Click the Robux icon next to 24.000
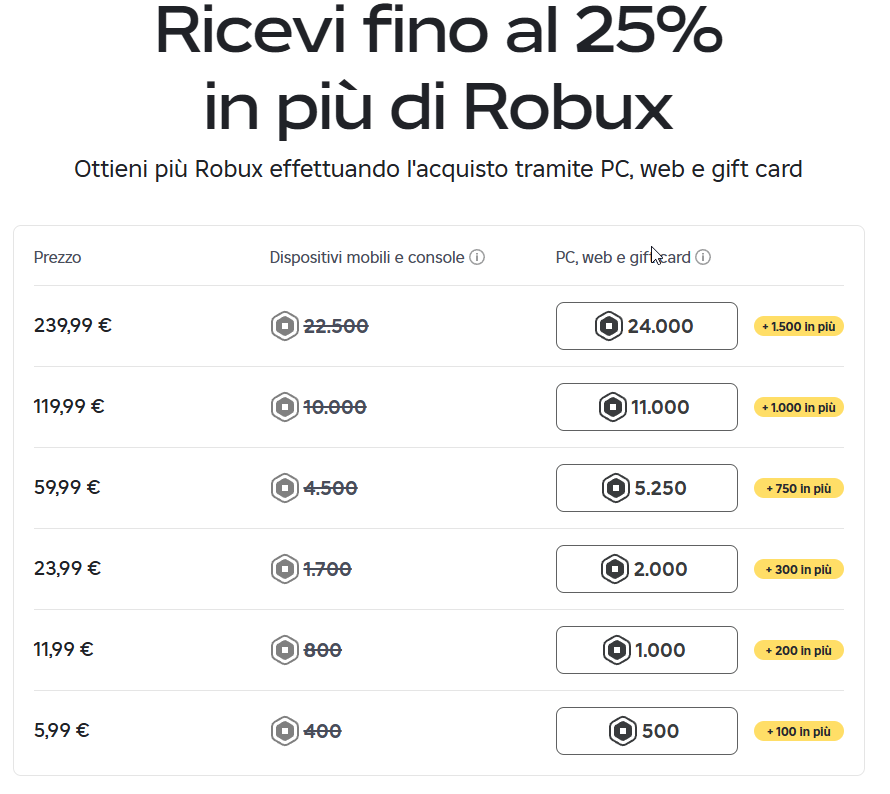This screenshot has width=890, height=794. [x=608, y=326]
